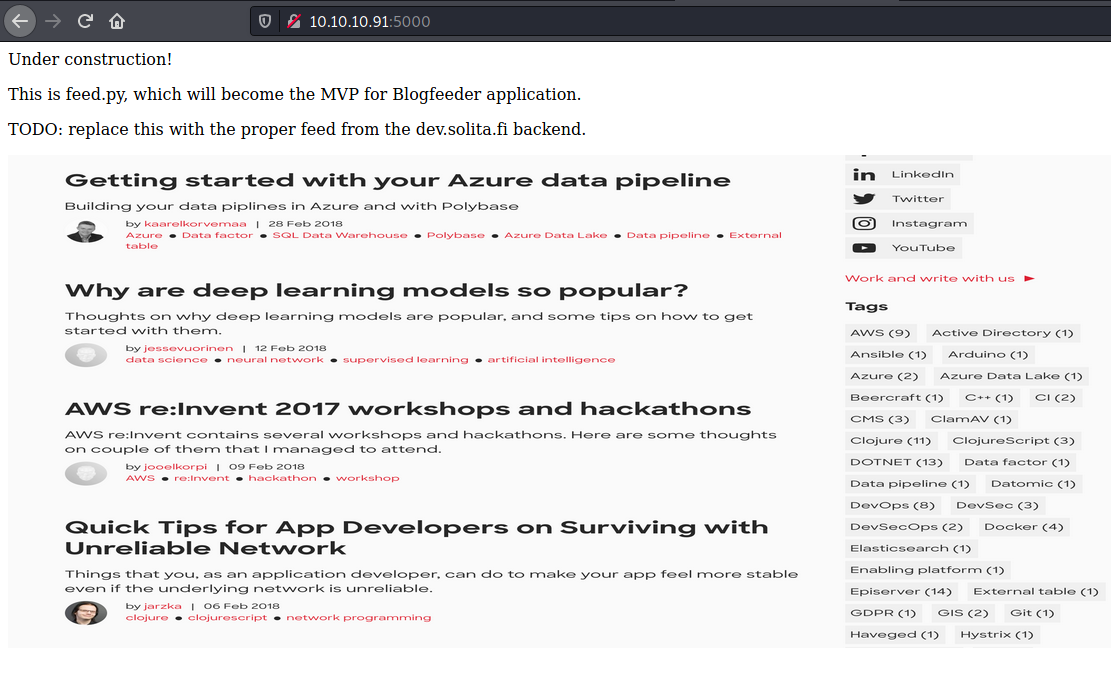Image resolution: width=1111 pixels, height=674 pixels.
Task: Click the forward navigation arrow
Action: [x=53, y=20]
